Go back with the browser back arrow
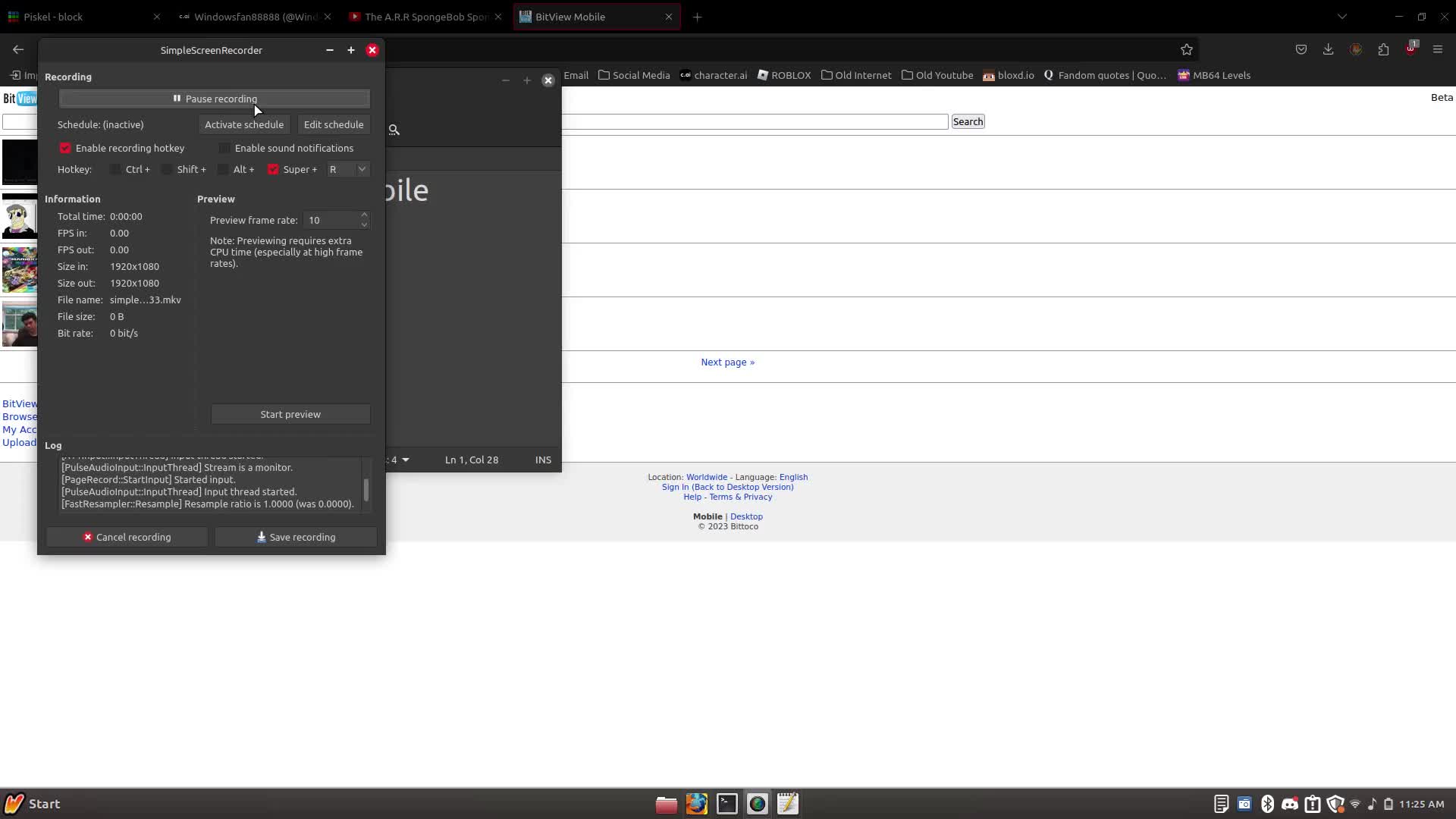 tap(18, 49)
